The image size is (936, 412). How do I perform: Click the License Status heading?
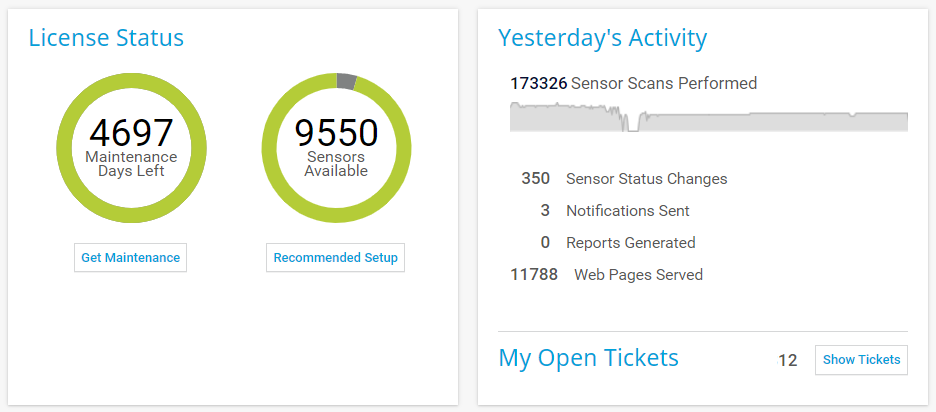(106, 38)
